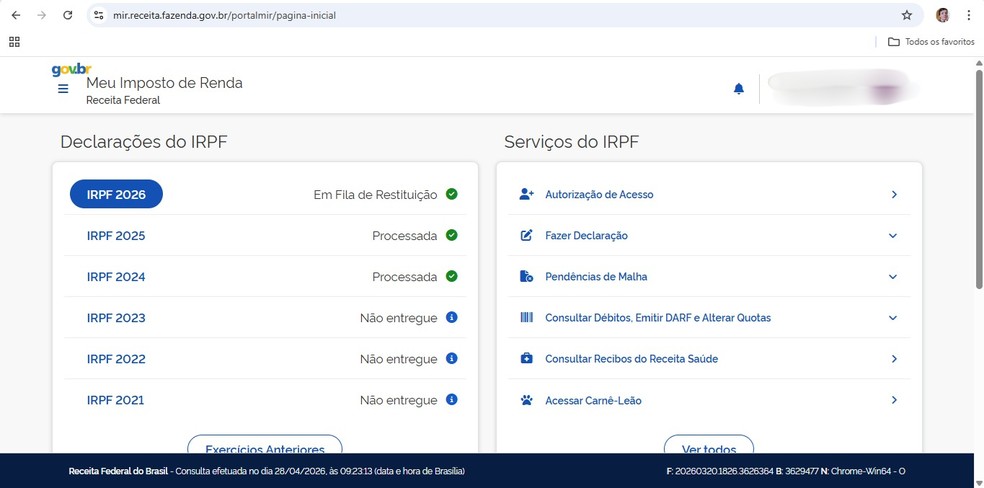Open the IRPF 2025 declaration
The height and width of the screenshot is (488, 984).
point(116,236)
